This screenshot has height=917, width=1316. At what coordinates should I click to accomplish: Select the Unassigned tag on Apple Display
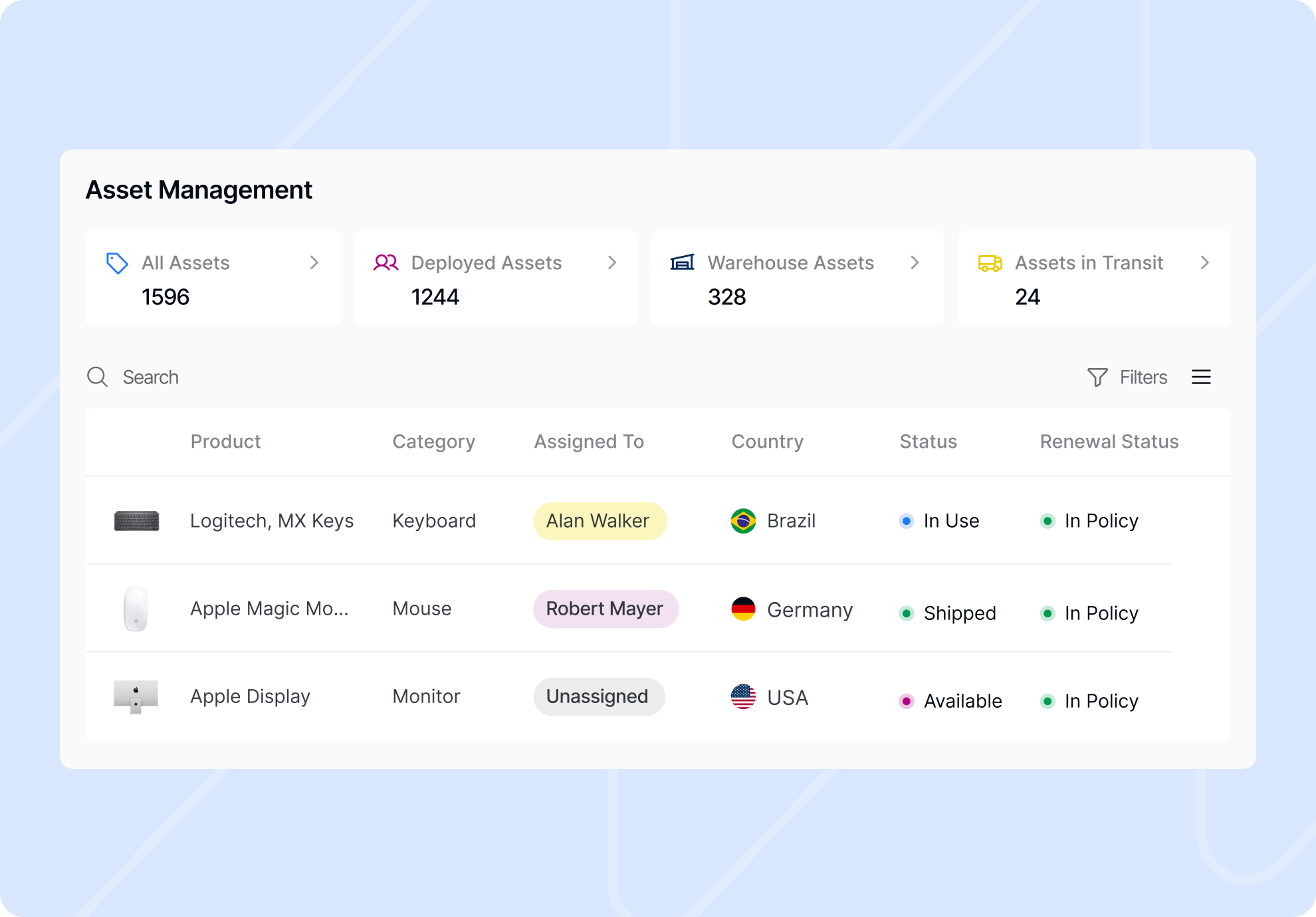tap(598, 696)
